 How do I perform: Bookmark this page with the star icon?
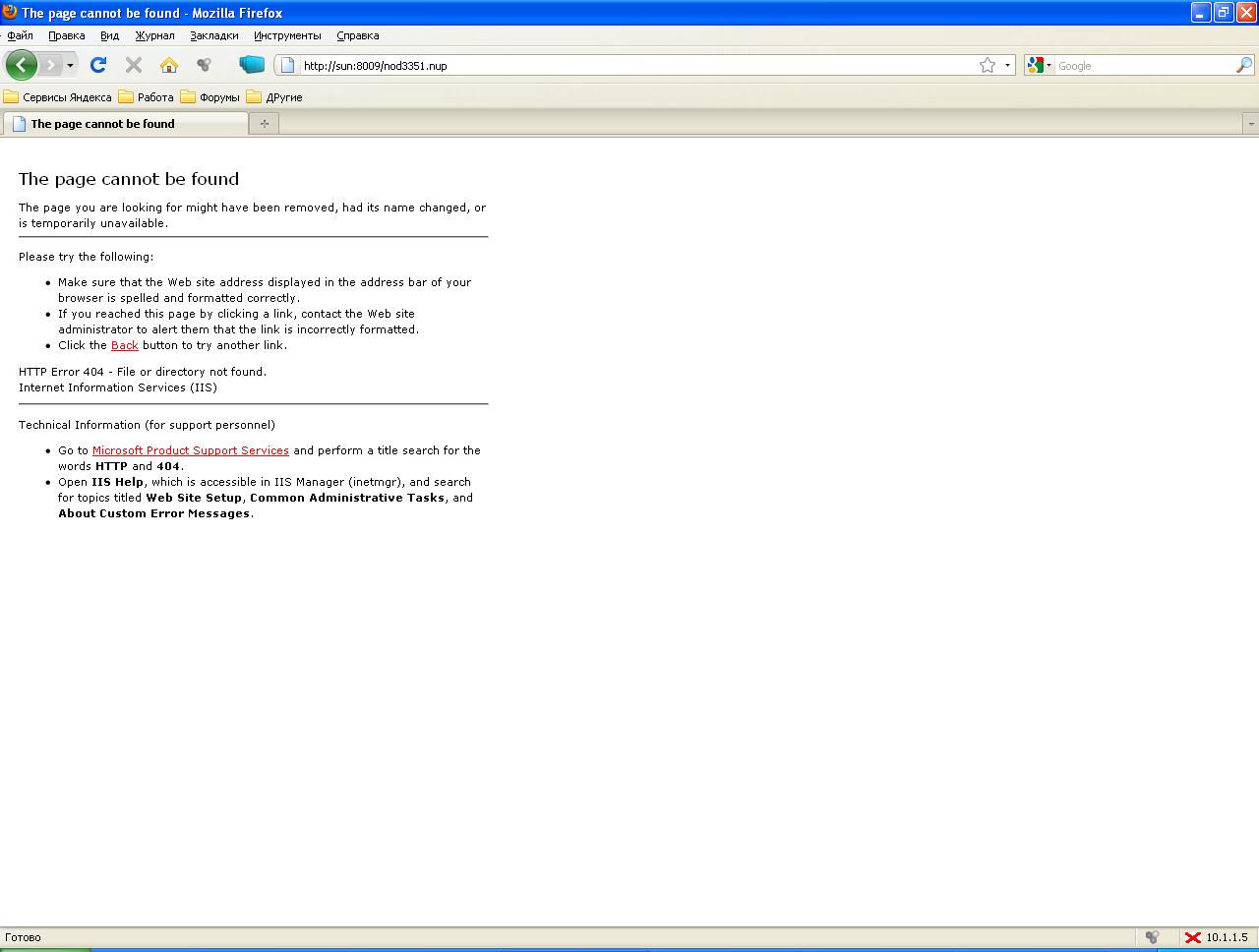(x=988, y=66)
